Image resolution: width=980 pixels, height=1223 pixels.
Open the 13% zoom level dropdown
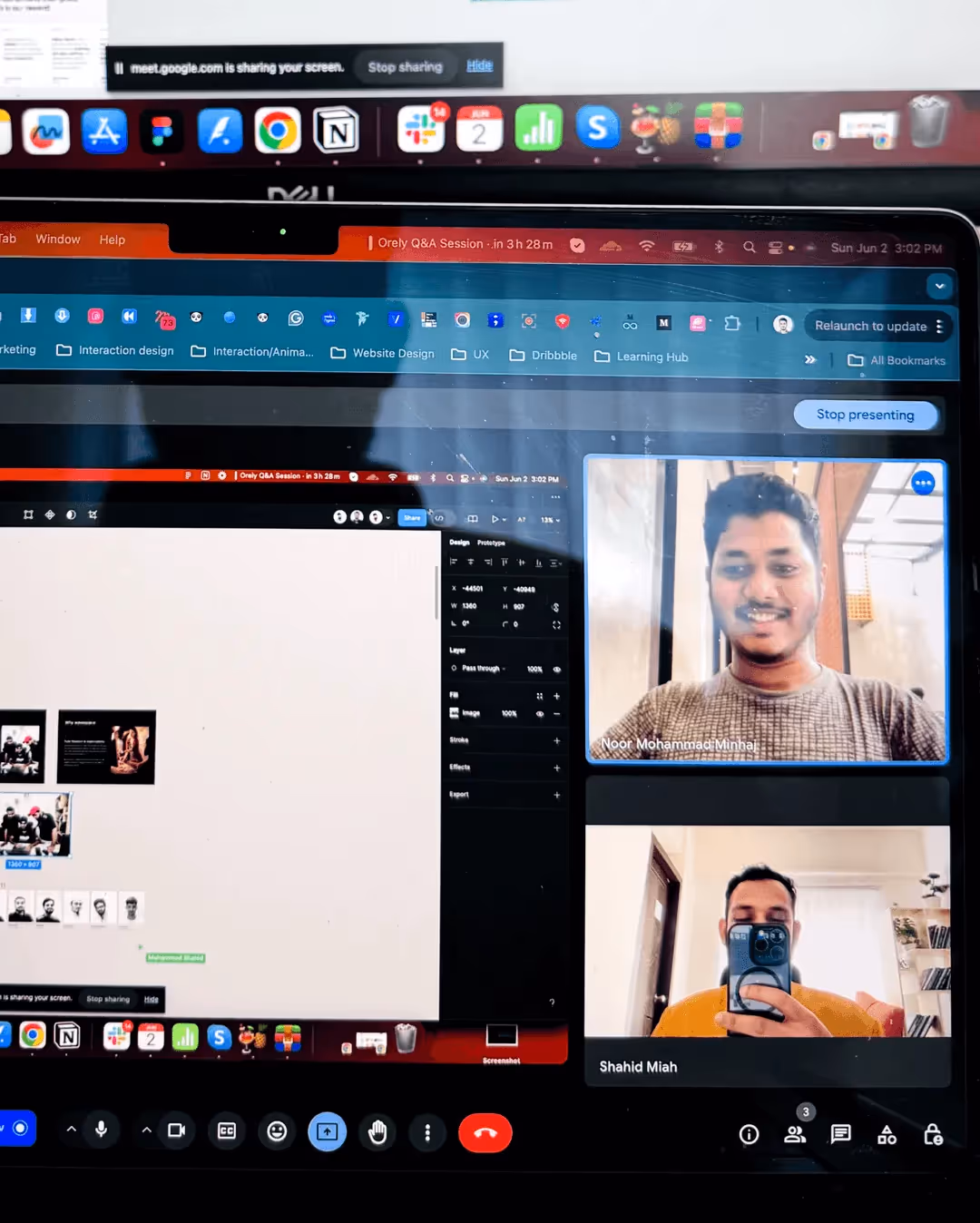click(550, 519)
